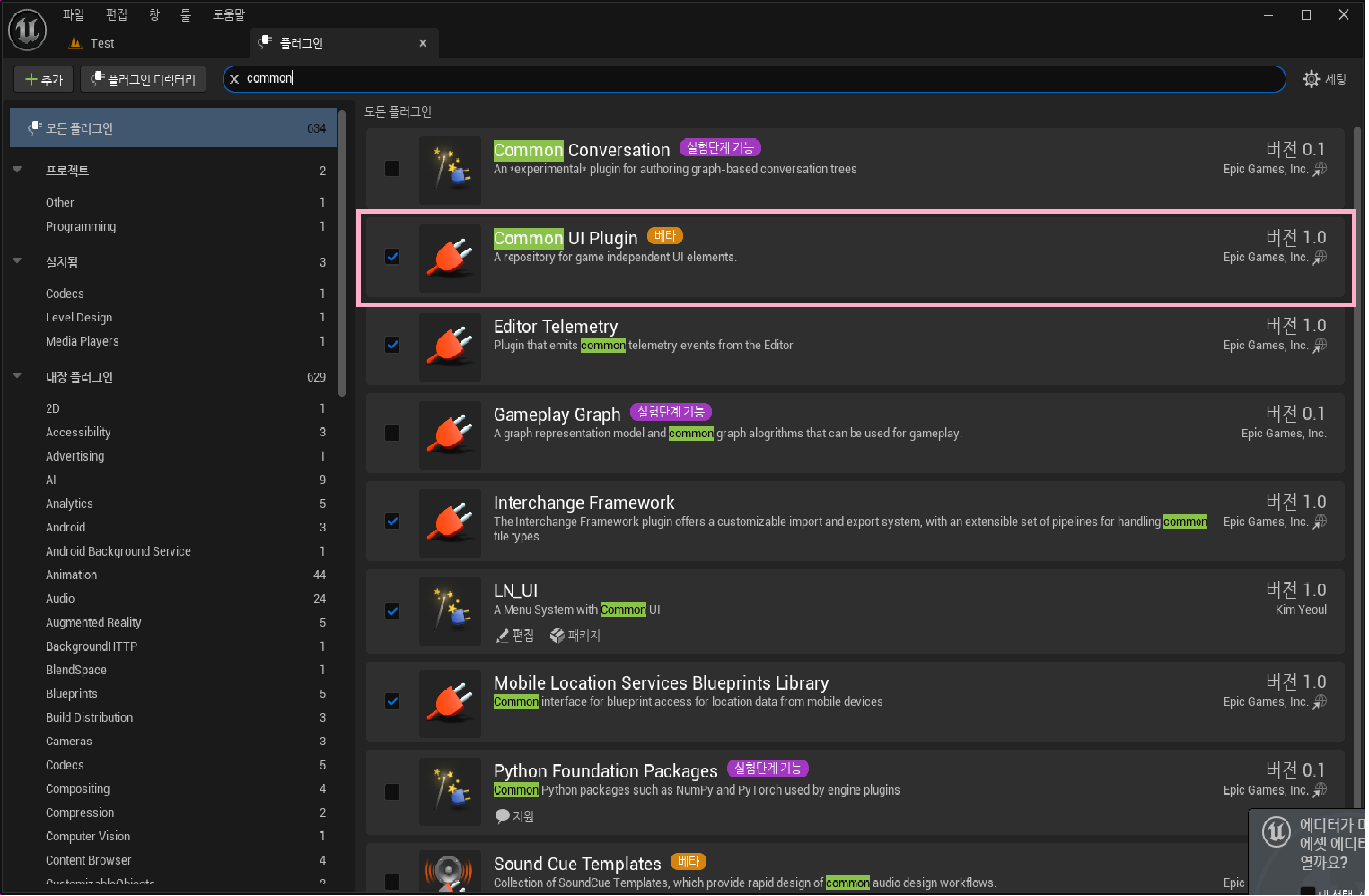Viewport: 1369px width, 896px height.
Task: Click the globe icon in Editor Telemetry row
Action: [x=1320, y=345]
